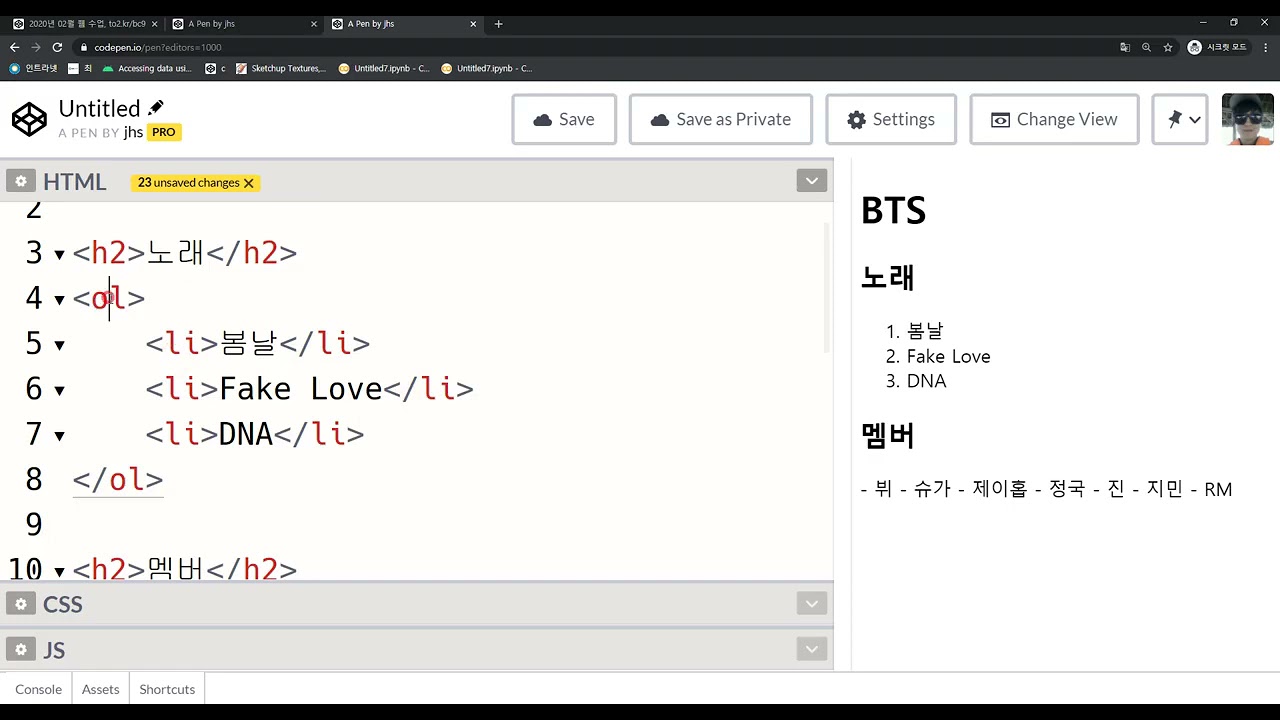
Task: Dismiss the 23 unsaved changes badge
Action: [249, 183]
